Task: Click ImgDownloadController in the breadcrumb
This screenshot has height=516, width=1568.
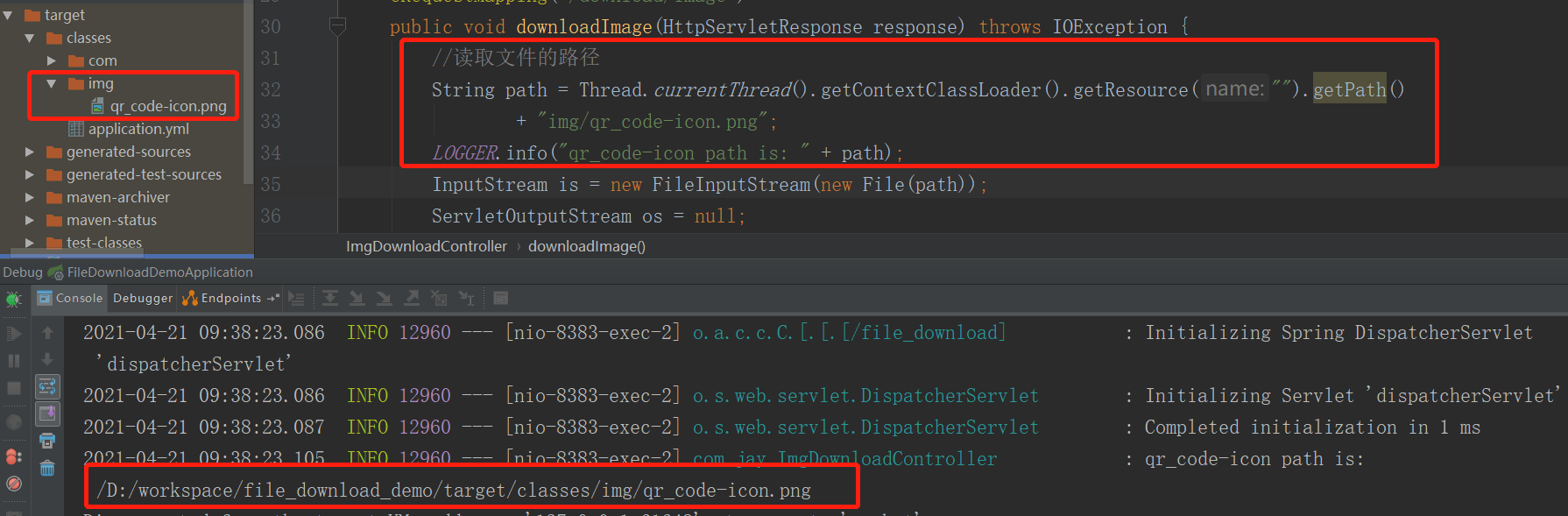Action: (x=427, y=246)
